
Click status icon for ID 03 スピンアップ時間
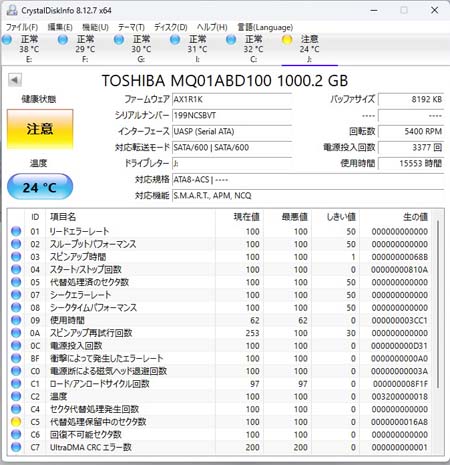[16, 257]
